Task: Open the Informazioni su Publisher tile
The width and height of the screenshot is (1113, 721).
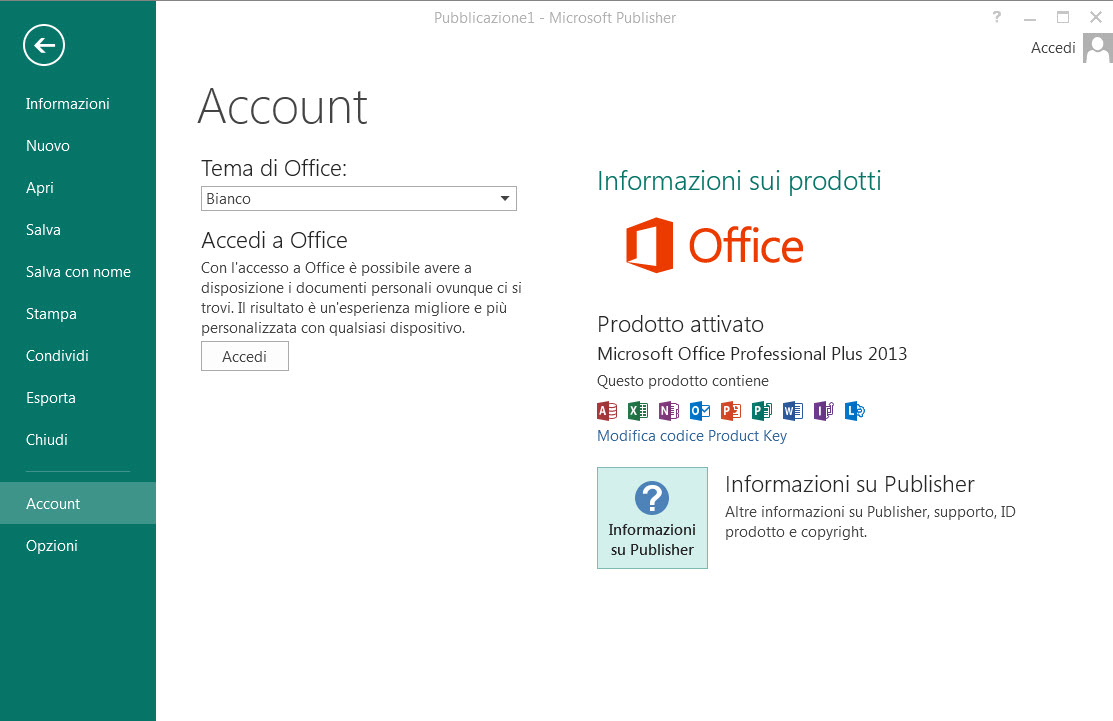Action: coord(652,517)
